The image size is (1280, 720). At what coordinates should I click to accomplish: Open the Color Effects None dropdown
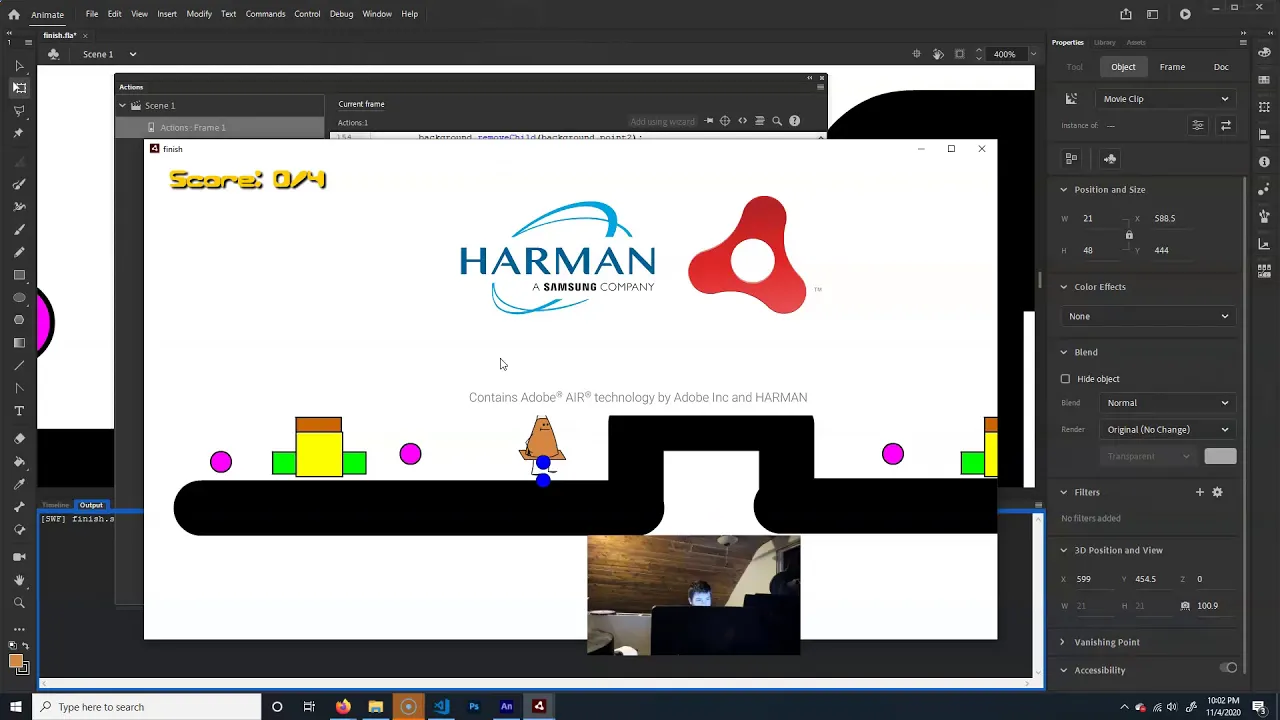[x=1149, y=316]
